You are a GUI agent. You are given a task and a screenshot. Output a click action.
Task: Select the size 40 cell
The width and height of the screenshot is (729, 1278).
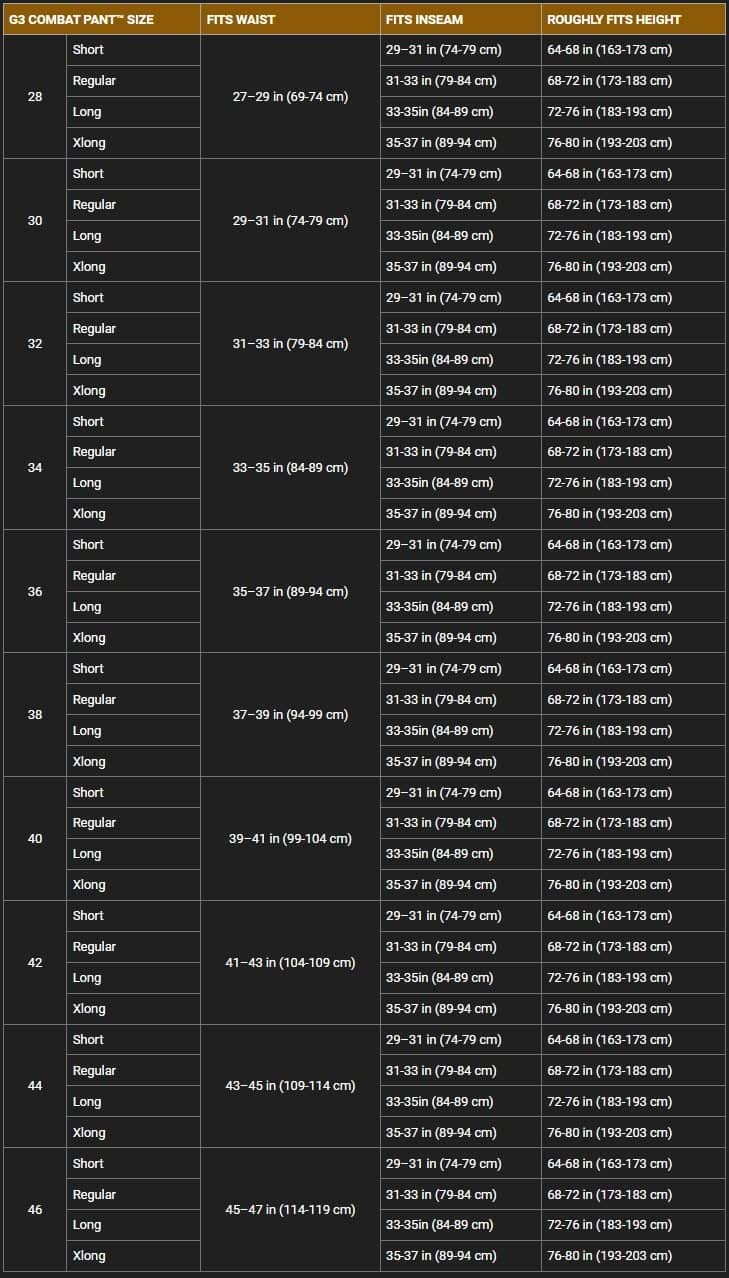[x=35, y=838]
